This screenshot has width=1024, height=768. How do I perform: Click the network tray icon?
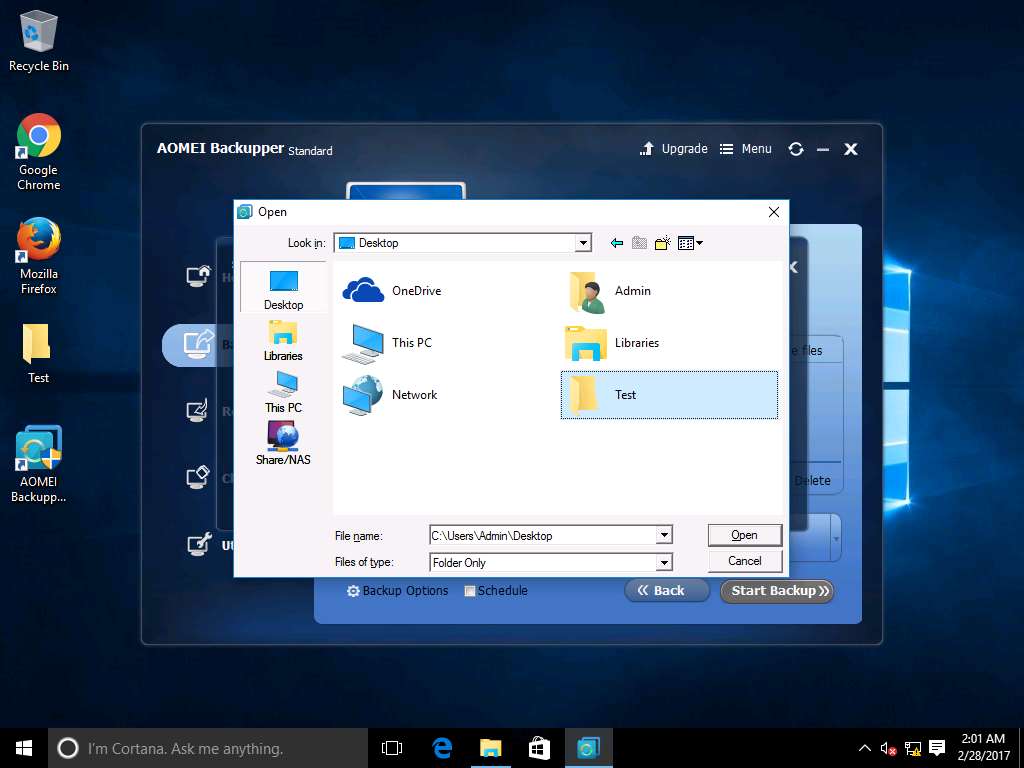[x=913, y=748]
